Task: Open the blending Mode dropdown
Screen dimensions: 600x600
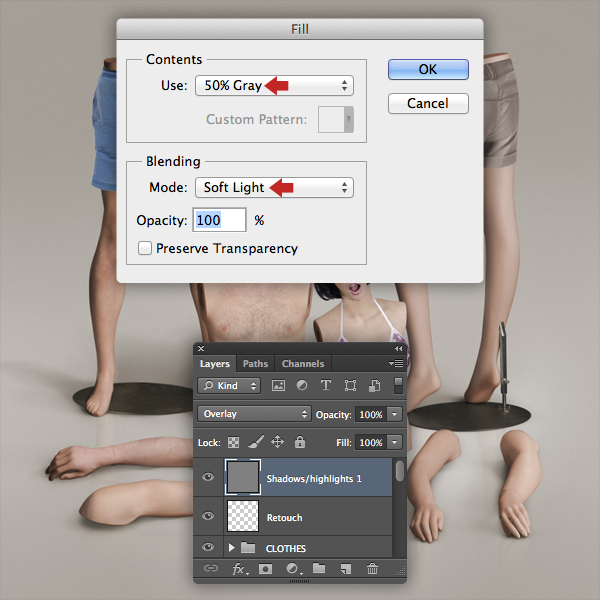Action: [274, 188]
